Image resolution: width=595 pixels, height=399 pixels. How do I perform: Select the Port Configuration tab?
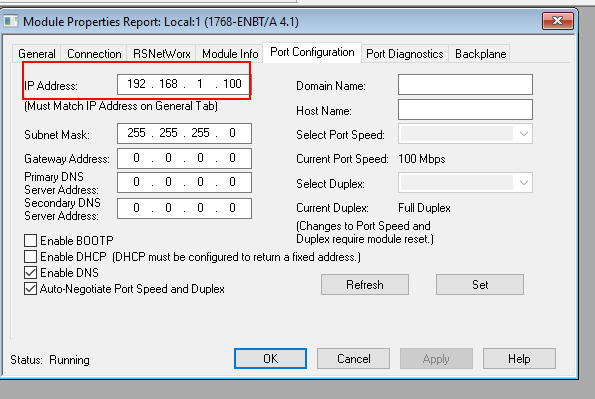(312, 52)
